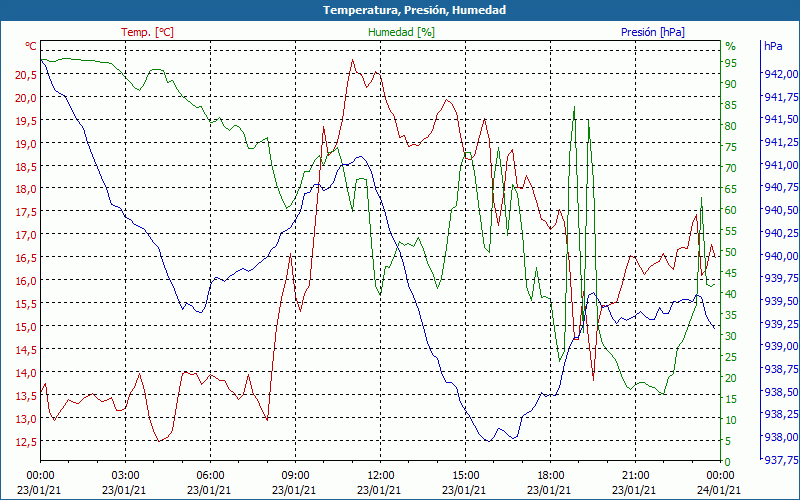Click the '60' humidity axis tick
This screenshot has height=500, width=800.
pos(731,210)
